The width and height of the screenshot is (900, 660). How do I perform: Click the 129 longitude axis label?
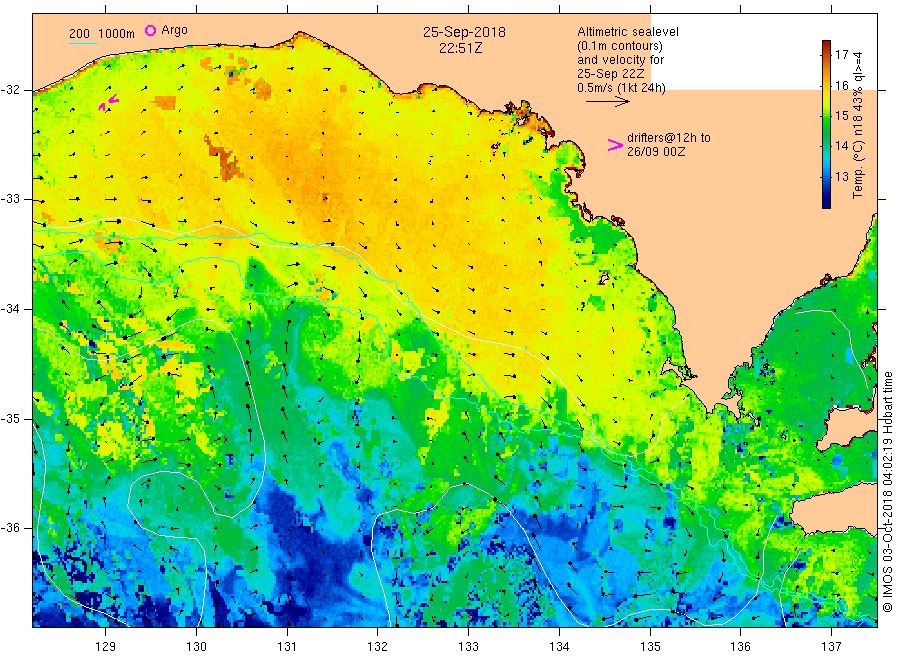[x=106, y=647]
